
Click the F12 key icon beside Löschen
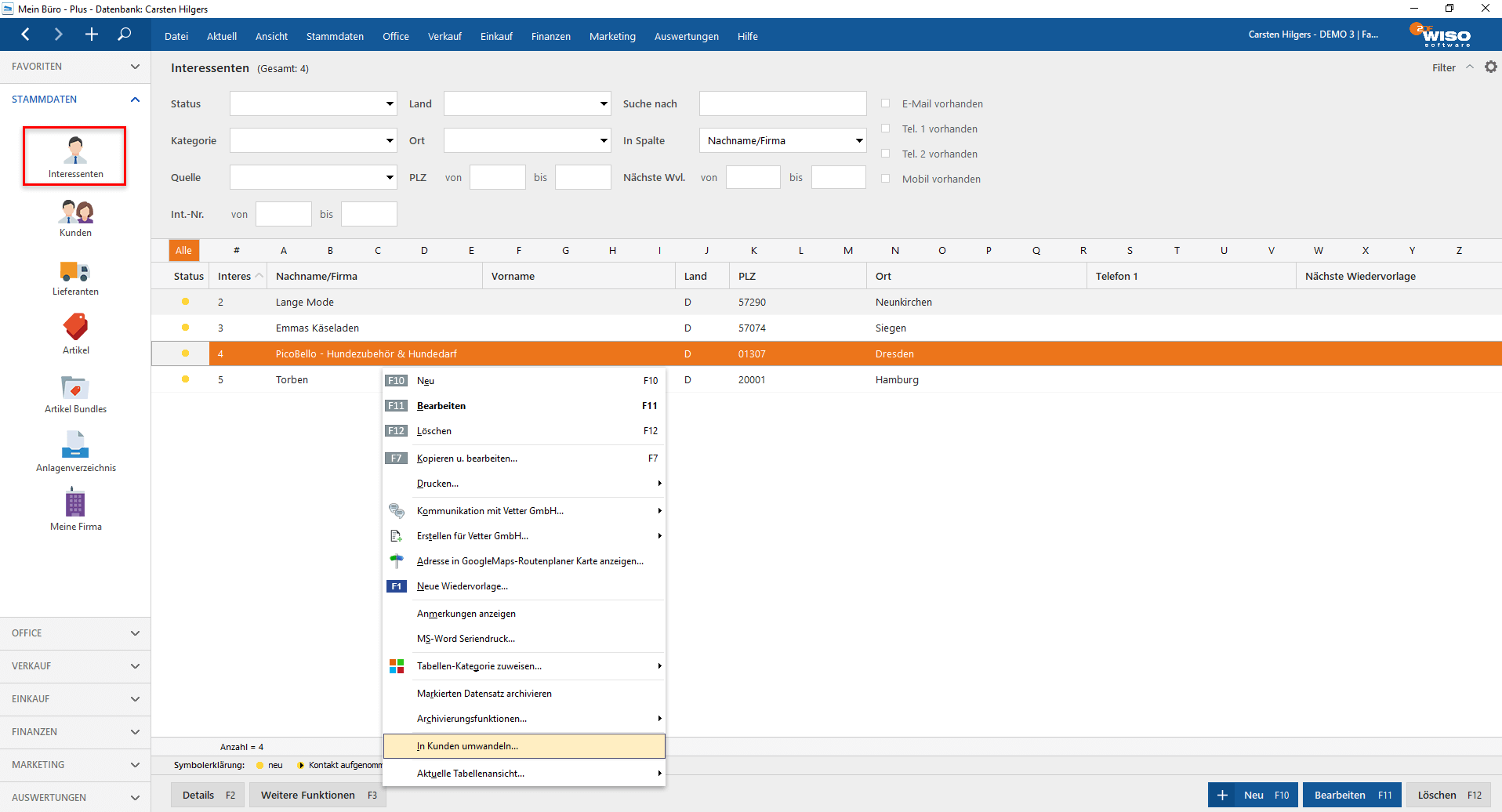coord(397,431)
